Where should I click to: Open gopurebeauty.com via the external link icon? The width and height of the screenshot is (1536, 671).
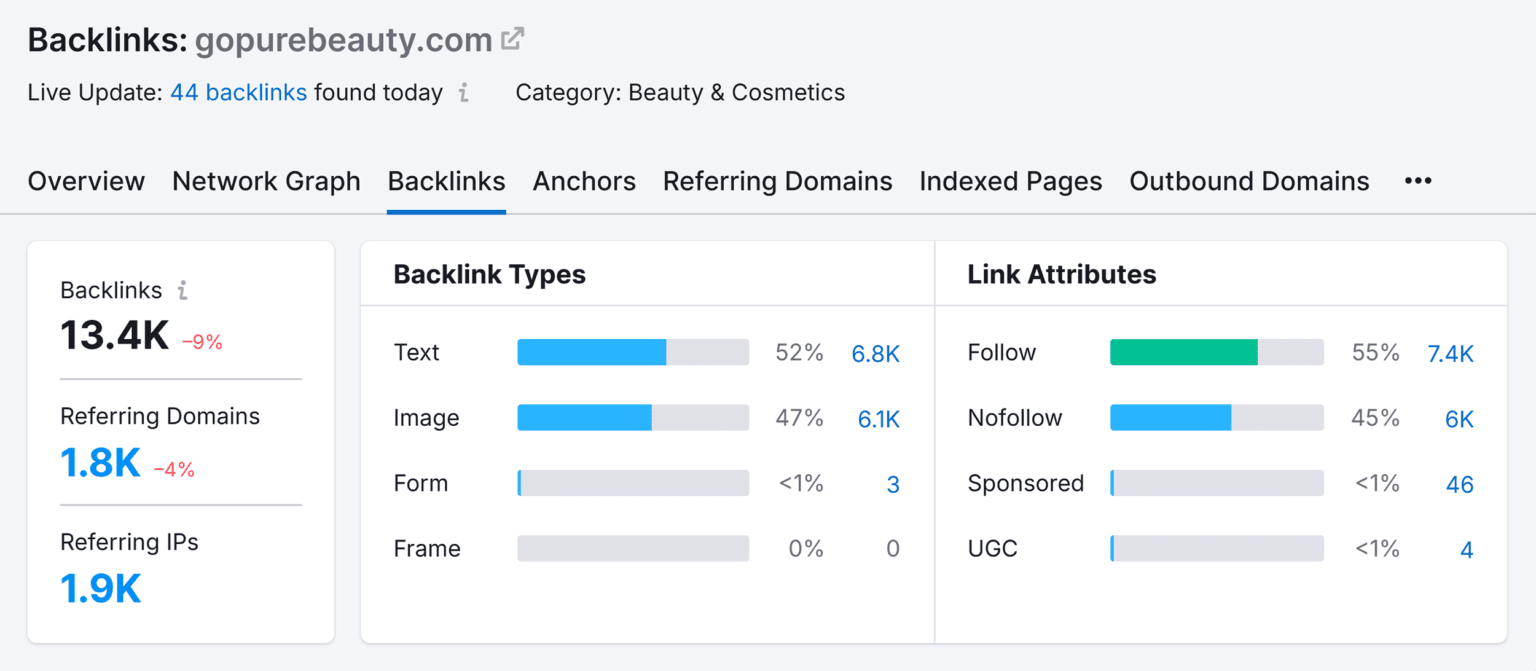click(x=513, y=38)
